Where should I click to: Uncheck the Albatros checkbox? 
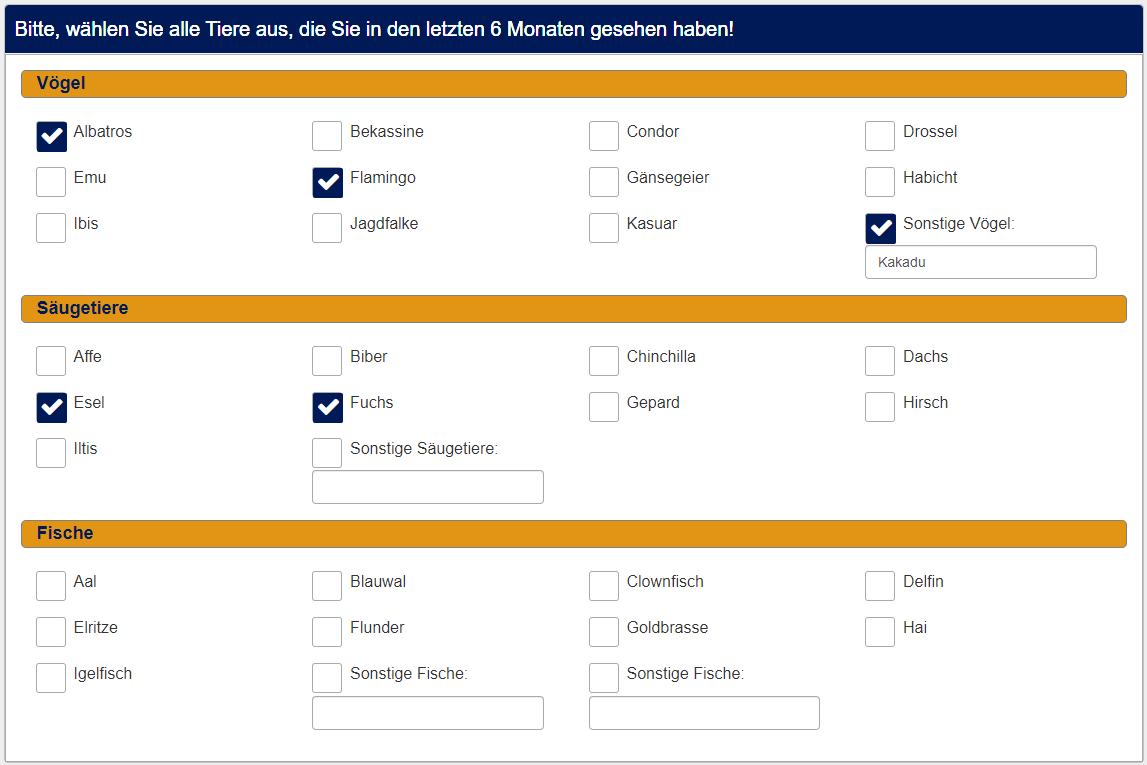click(x=51, y=136)
